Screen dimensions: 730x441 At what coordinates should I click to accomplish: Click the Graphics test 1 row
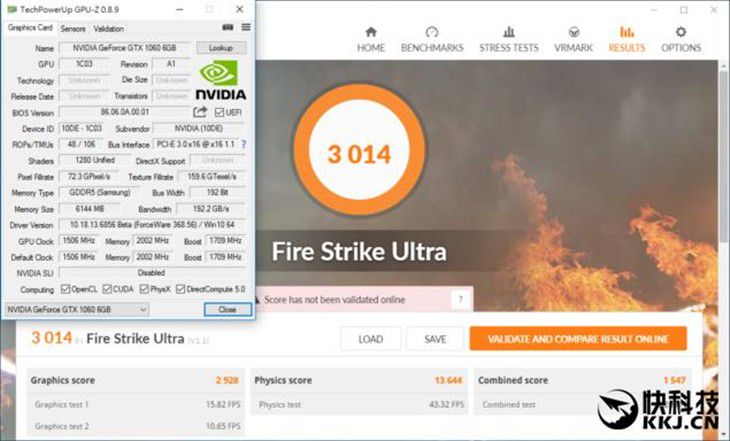click(137, 404)
